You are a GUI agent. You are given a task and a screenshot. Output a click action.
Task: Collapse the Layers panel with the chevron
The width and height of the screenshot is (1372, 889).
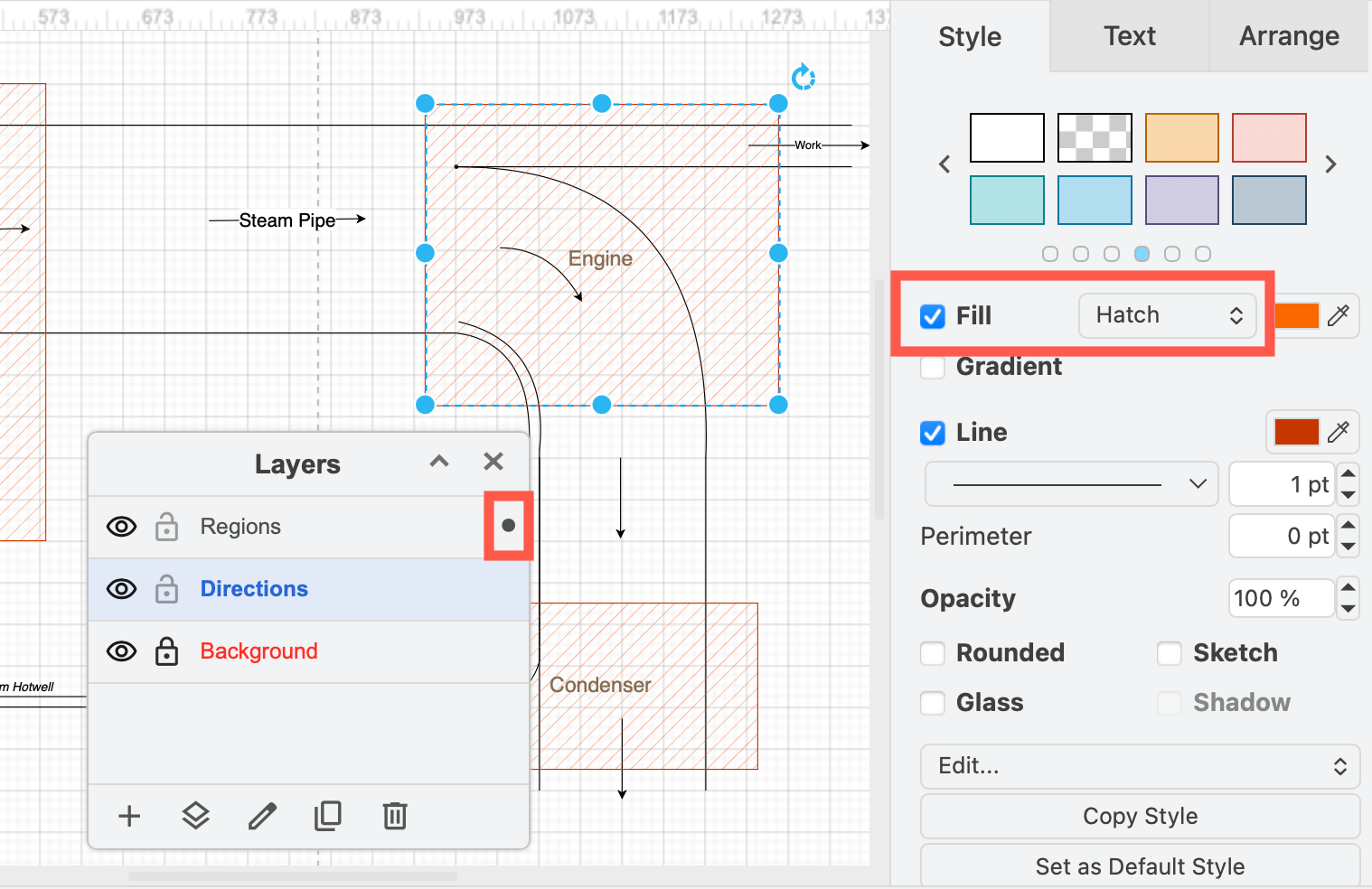click(439, 462)
